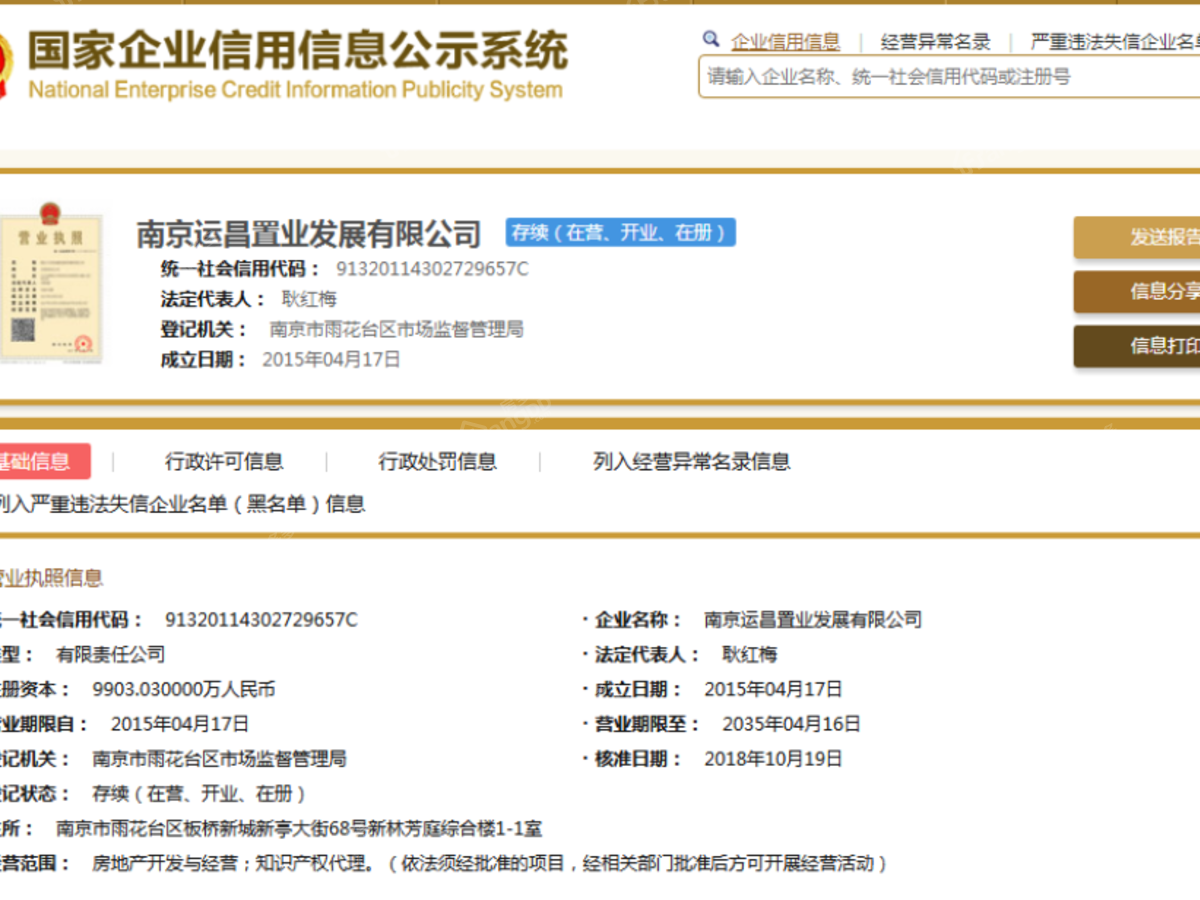Switch to the 行政许可信息 tab
Image resolution: width=1200 pixels, height=900 pixels.
click(224, 462)
